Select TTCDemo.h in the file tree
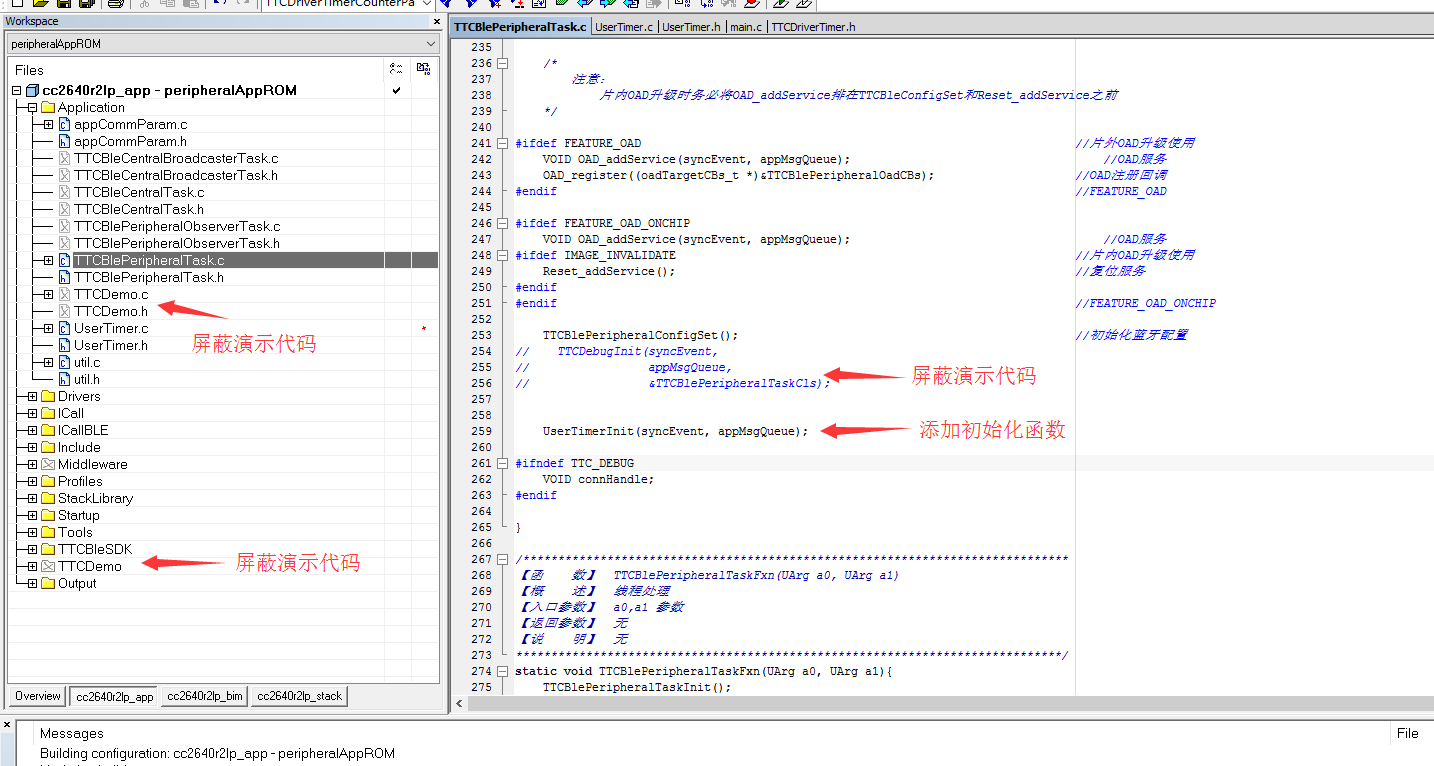Image resolution: width=1434 pixels, height=766 pixels. coord(111,311)
